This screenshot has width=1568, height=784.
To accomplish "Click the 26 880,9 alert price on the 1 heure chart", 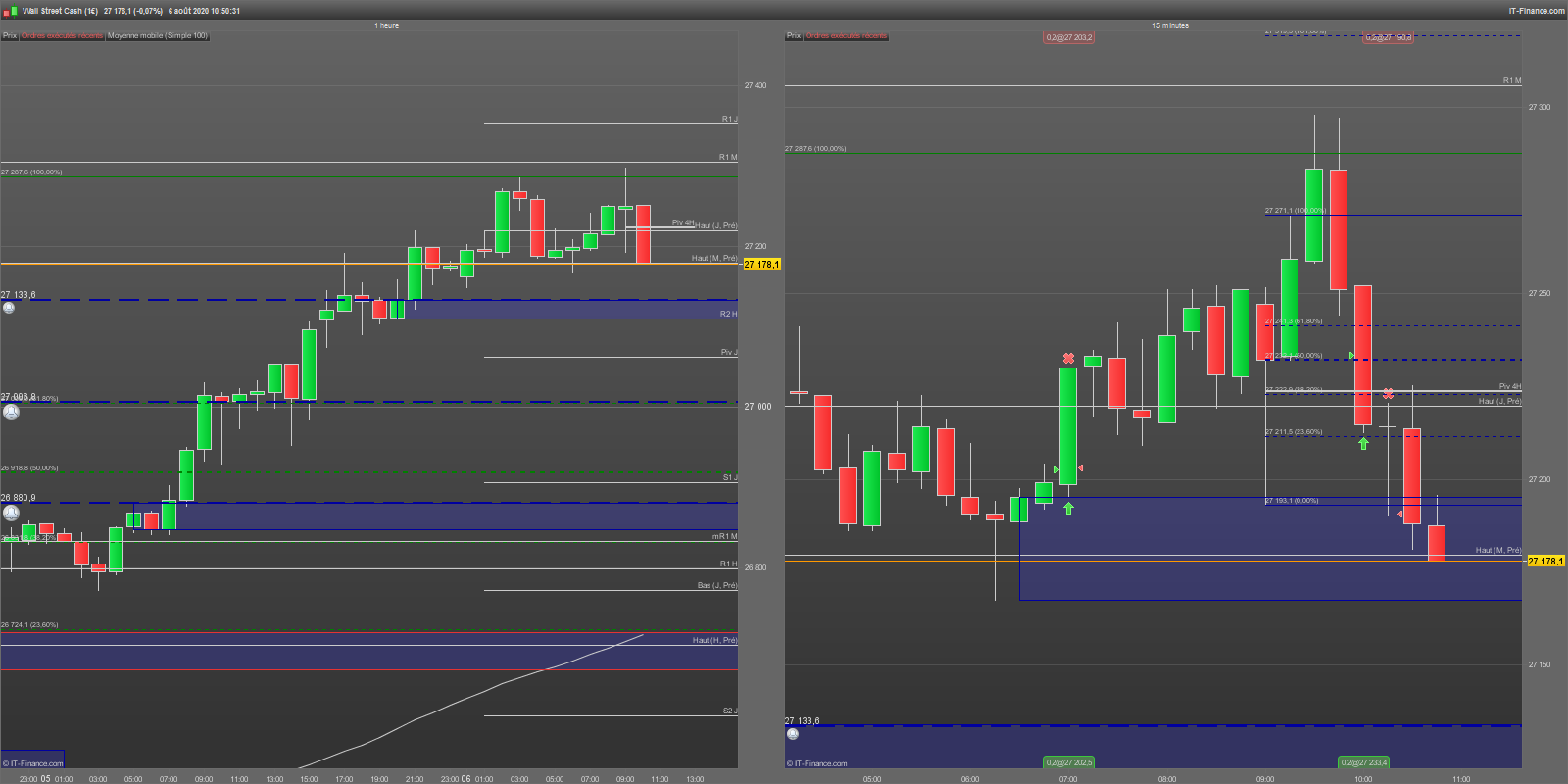I will (x=19, y=497).
